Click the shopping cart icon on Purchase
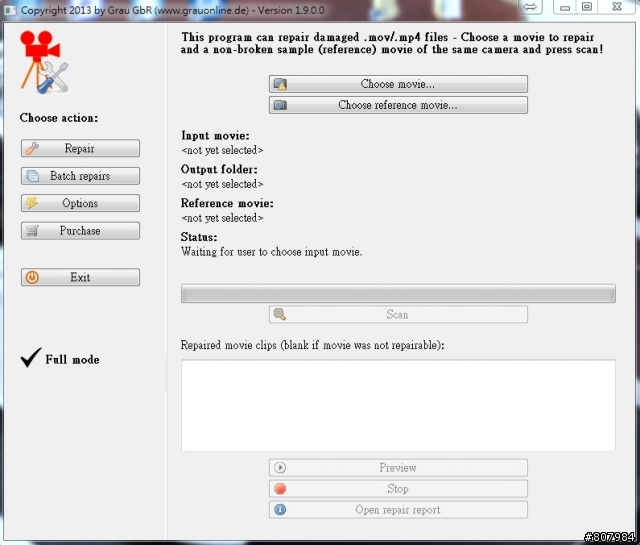This screenshot has width=640, height=545. click(32, 231)
